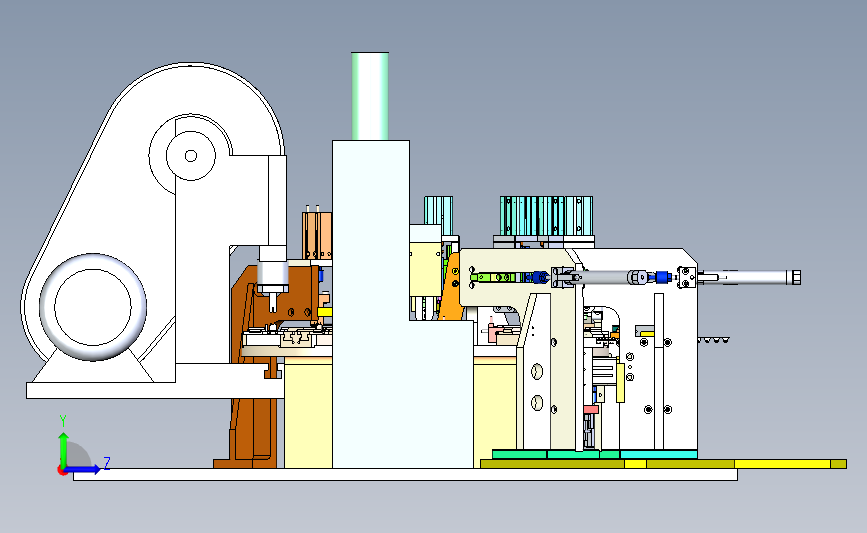Image resolution: width=867 pixels, height=533 pixels.
Task: Select the blue coupling on the horizontal rod
Action: tap(662, 276)
